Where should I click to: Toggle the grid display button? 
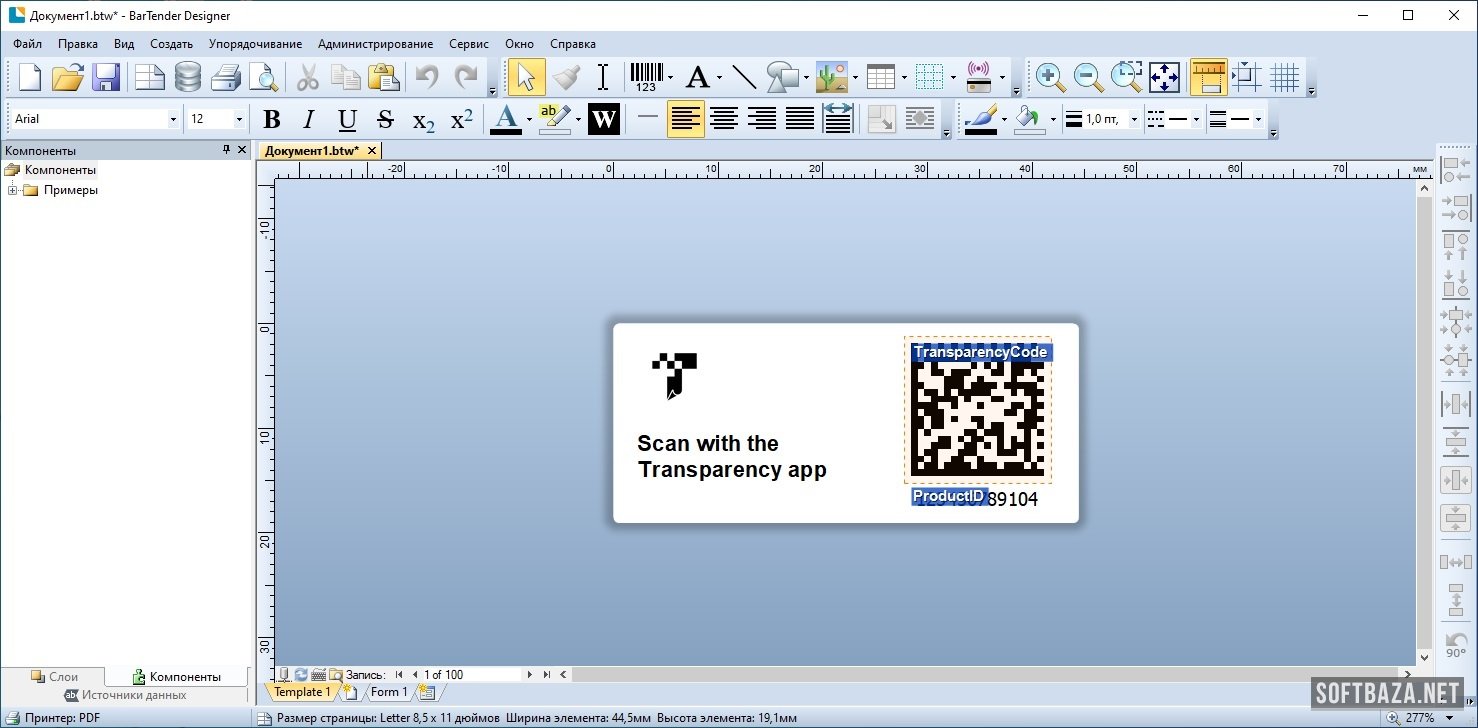[x=1284, y=77]
